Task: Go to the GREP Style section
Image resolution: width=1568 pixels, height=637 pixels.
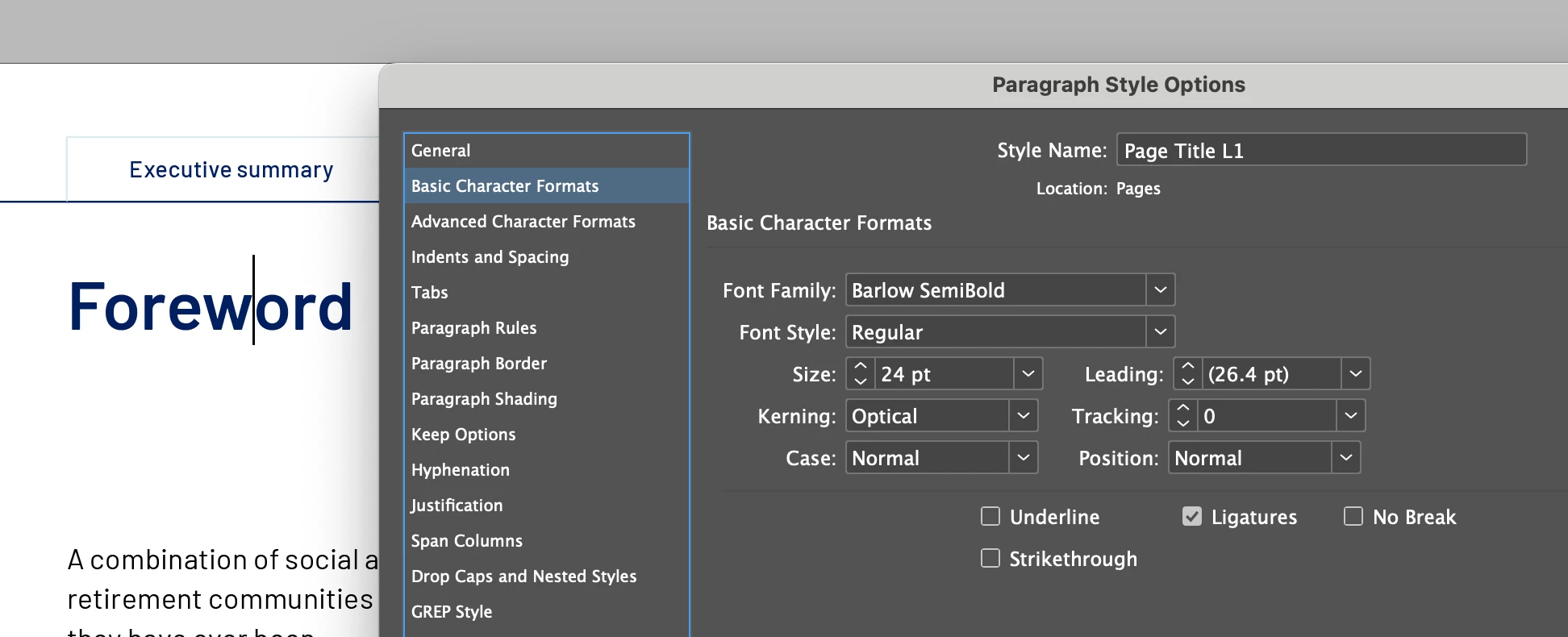Action: point(451,612)
